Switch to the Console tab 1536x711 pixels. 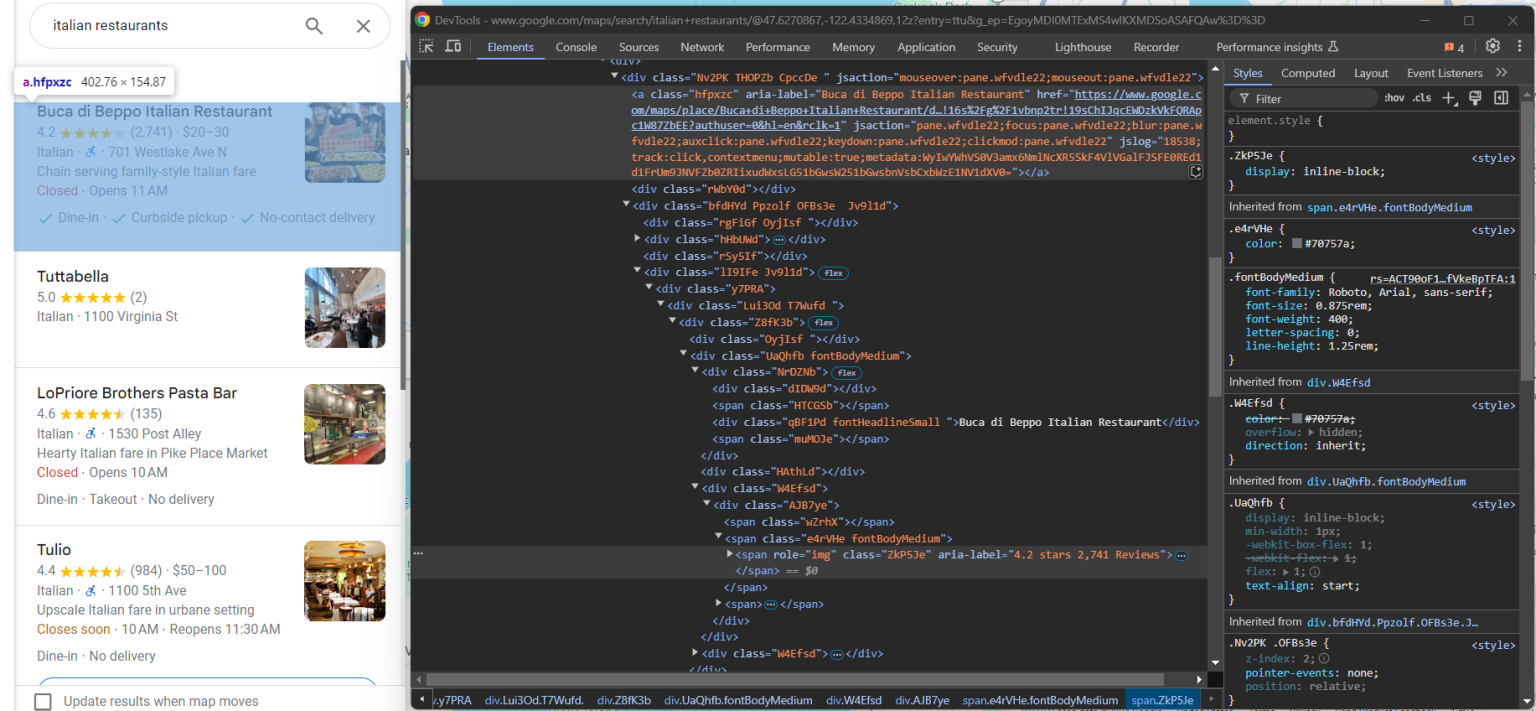tap(576, 46)
